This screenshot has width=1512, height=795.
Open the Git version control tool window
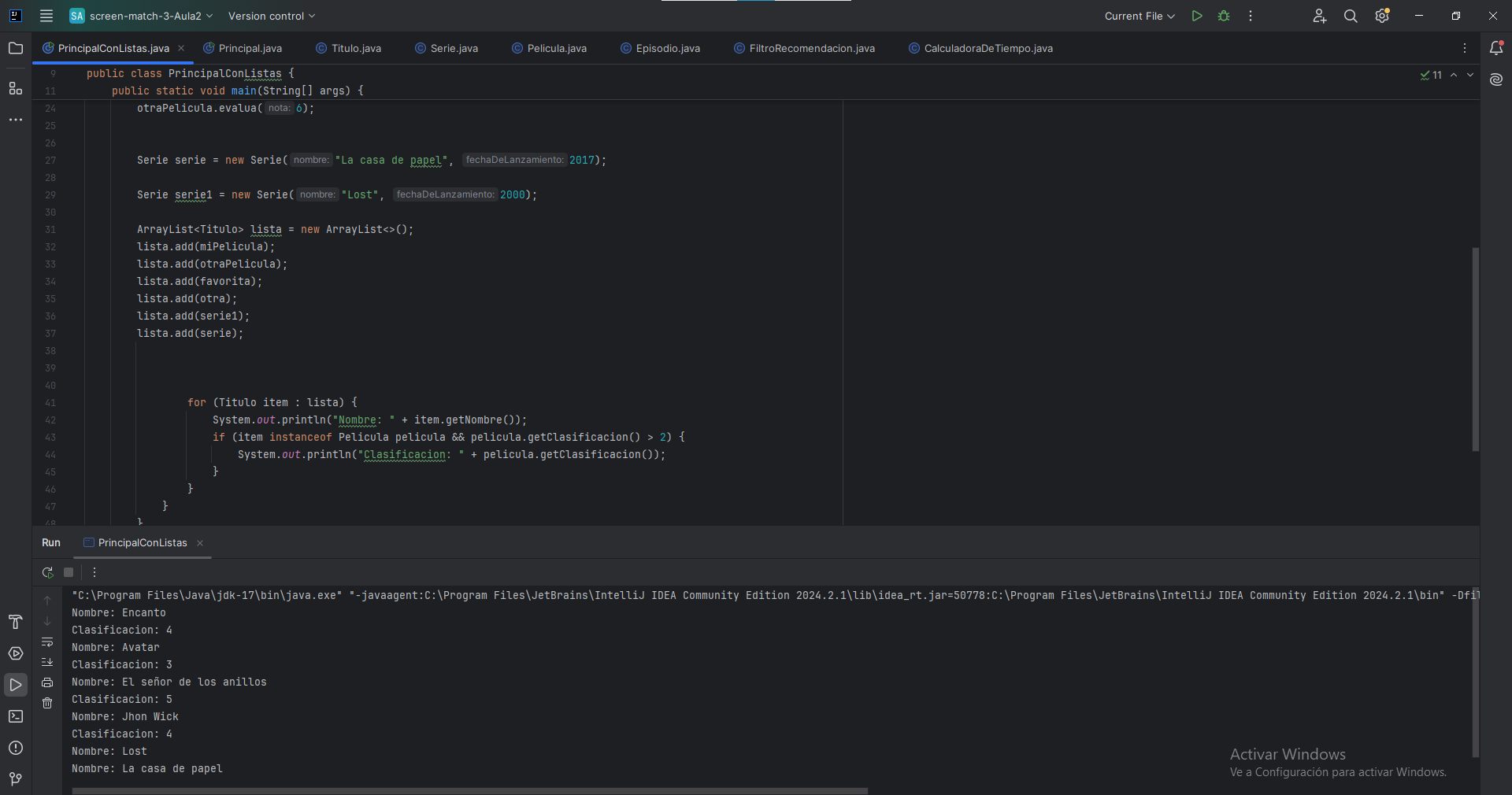pos(16,778)
